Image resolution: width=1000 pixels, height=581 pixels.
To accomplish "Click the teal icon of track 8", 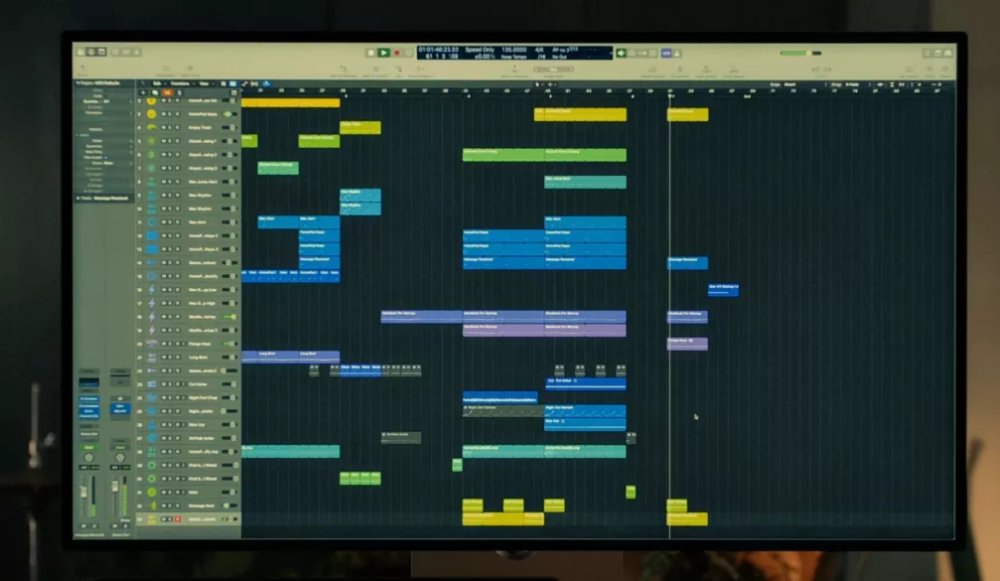I will click(x=151, y=182).
